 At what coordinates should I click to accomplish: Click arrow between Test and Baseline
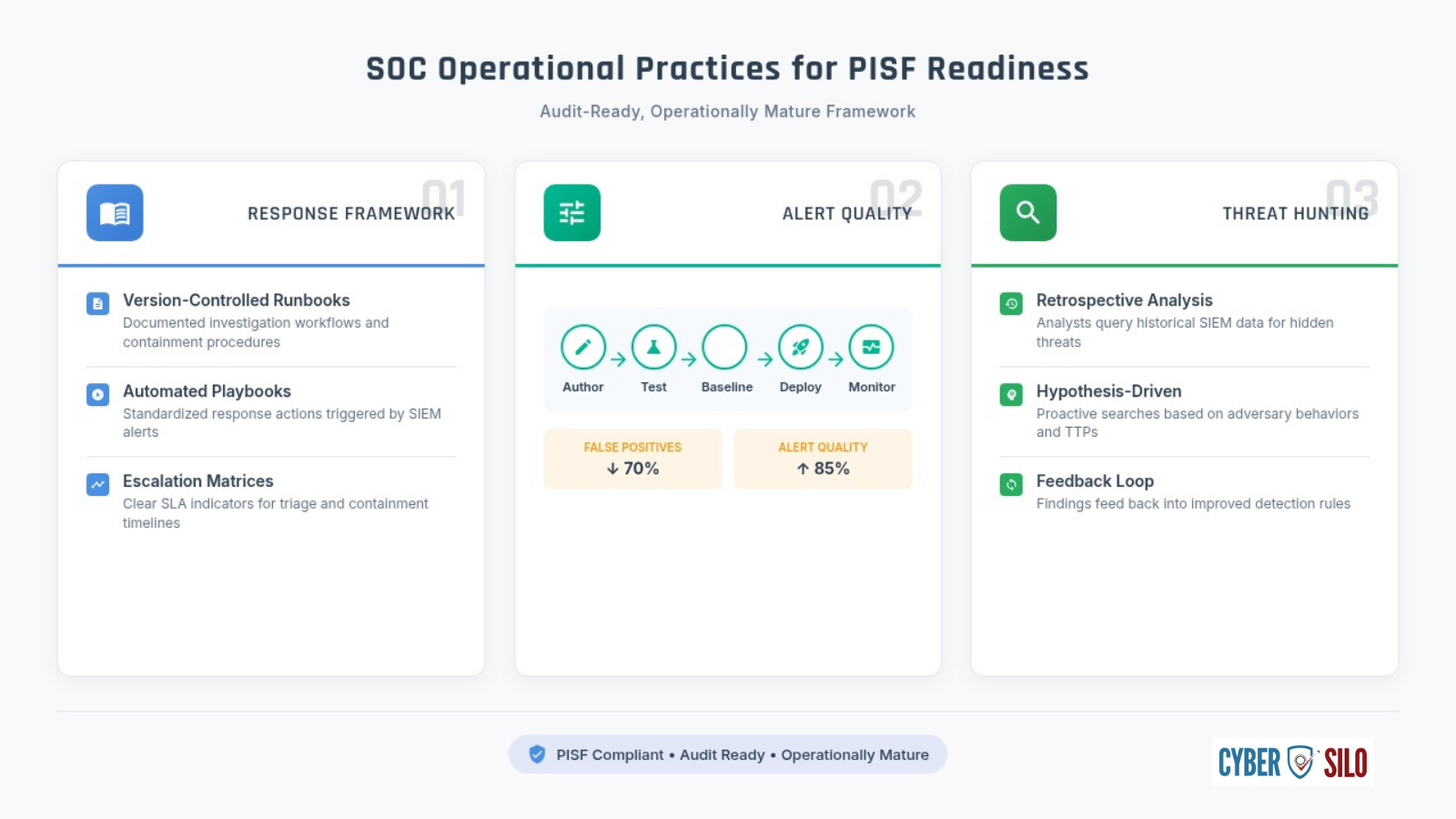(689, 359)
